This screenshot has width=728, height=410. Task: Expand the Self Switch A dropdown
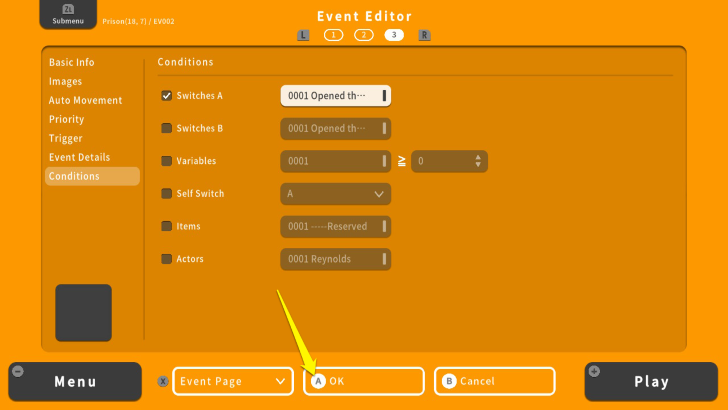tap(336, 194)
